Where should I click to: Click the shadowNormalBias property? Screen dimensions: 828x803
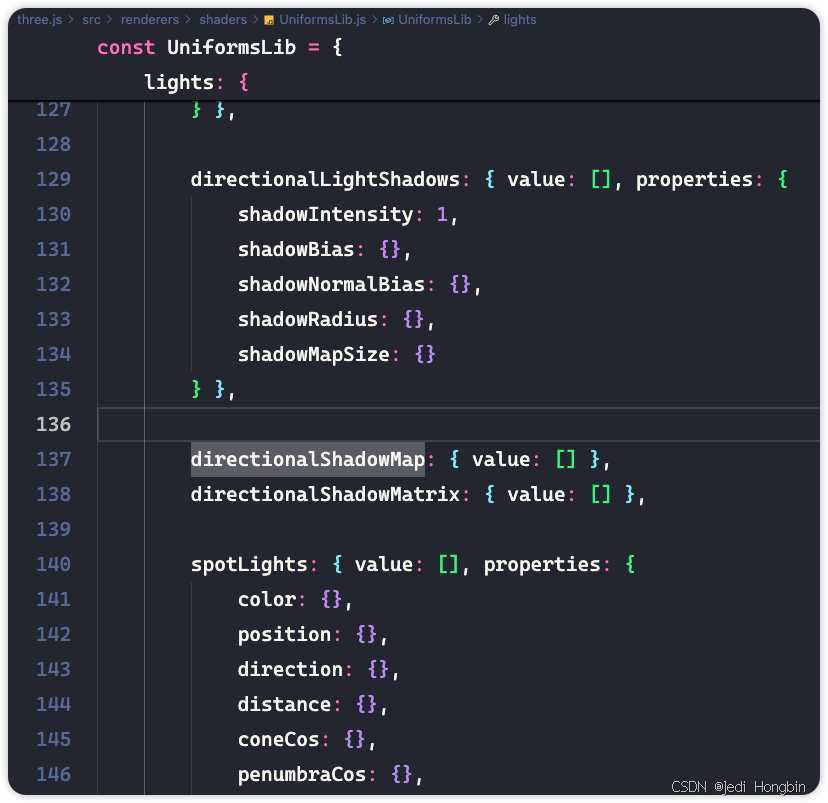pos(331,285)
